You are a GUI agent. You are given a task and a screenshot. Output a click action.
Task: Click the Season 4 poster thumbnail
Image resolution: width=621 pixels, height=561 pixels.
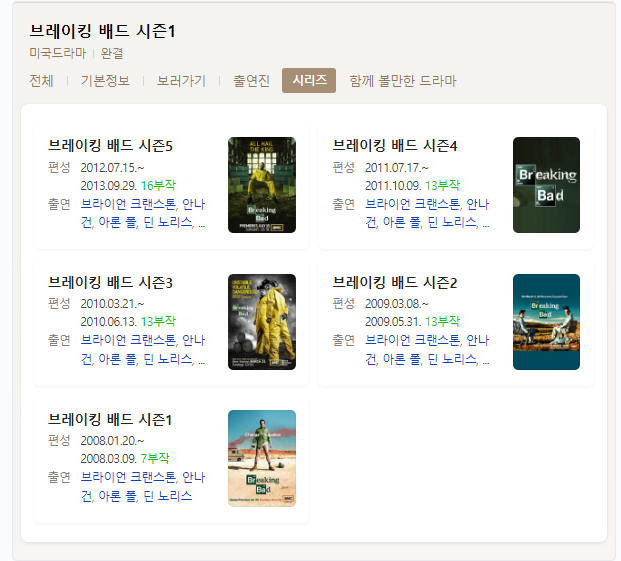coord(546,185)
